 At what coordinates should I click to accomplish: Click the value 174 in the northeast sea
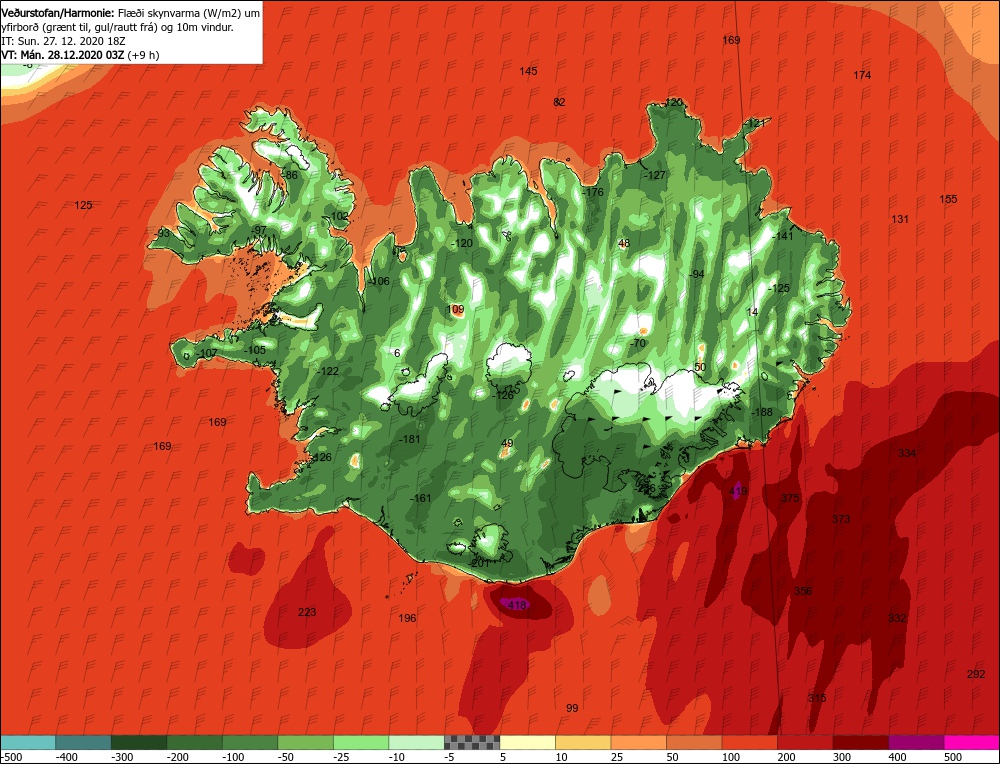862,75
